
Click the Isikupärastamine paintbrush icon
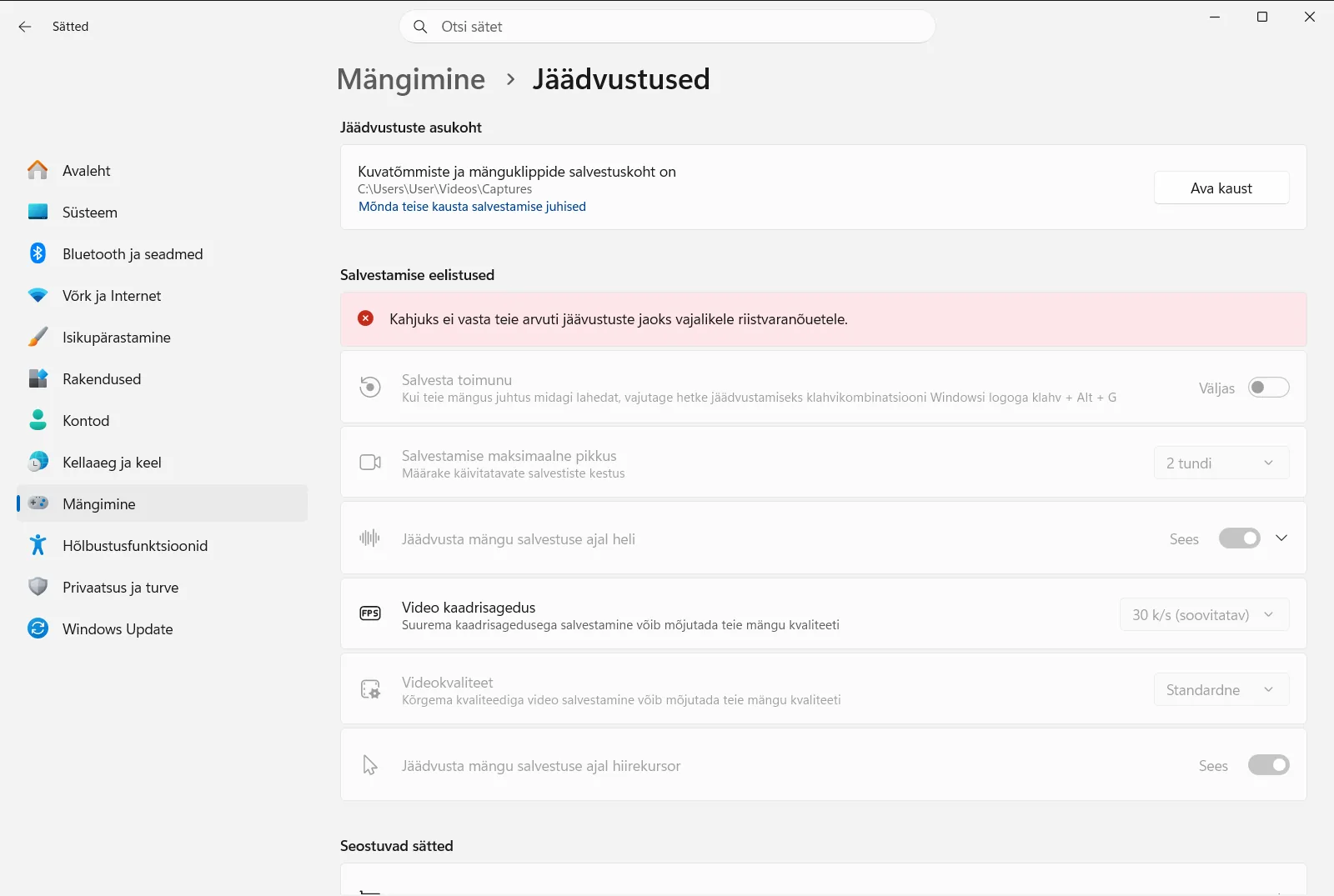38,337
